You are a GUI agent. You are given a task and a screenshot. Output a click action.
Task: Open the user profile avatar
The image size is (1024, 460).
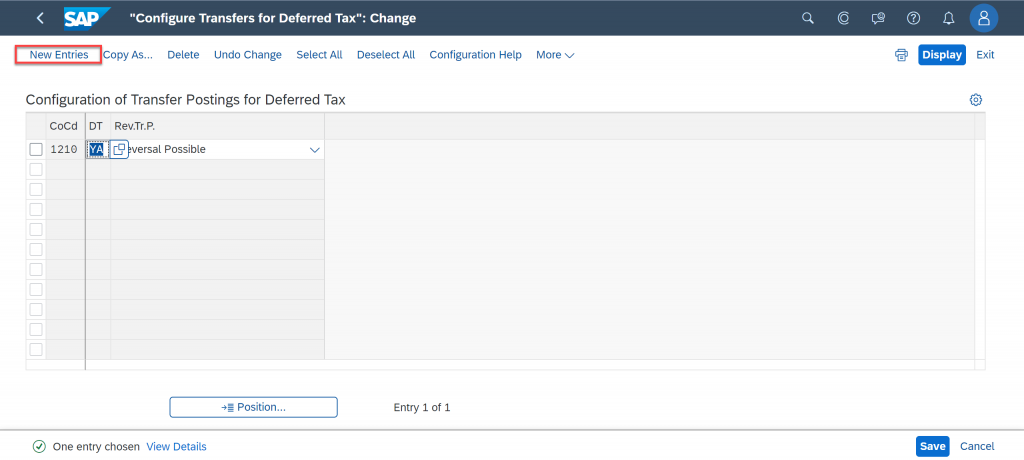[984, 18]
